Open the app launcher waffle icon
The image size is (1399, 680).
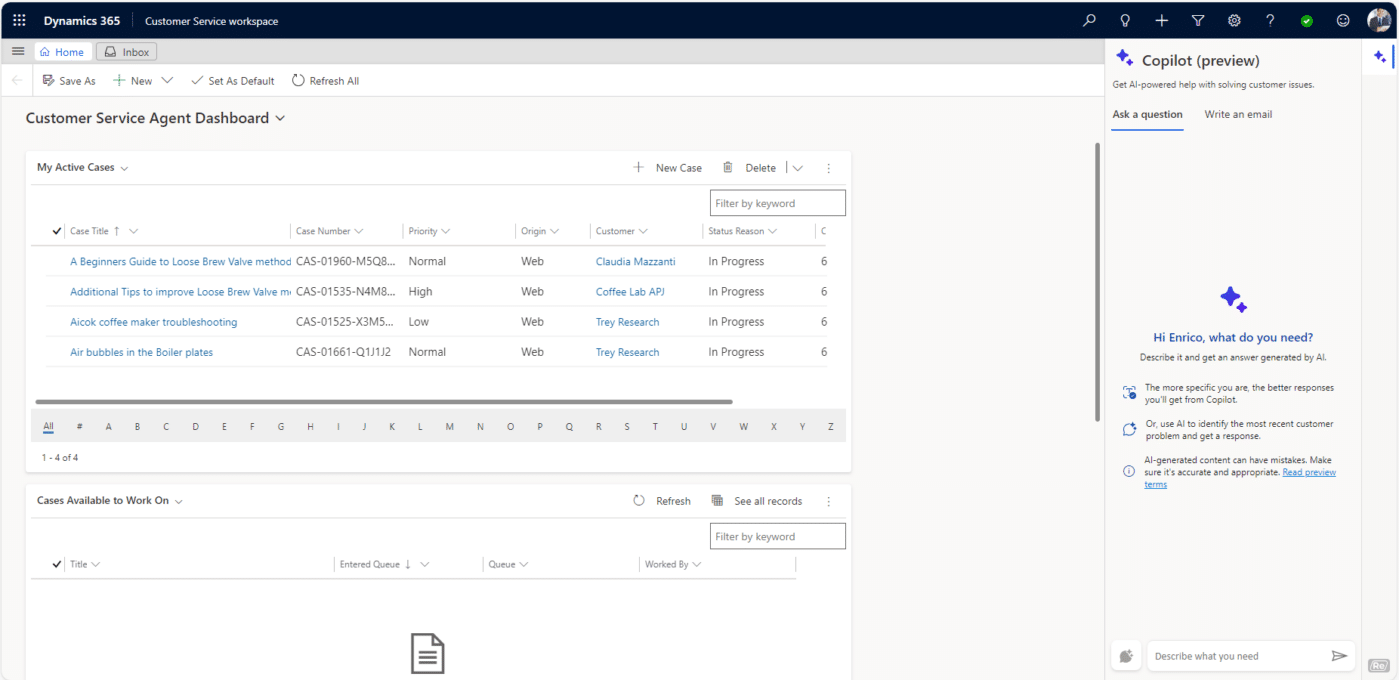[19, 20]
